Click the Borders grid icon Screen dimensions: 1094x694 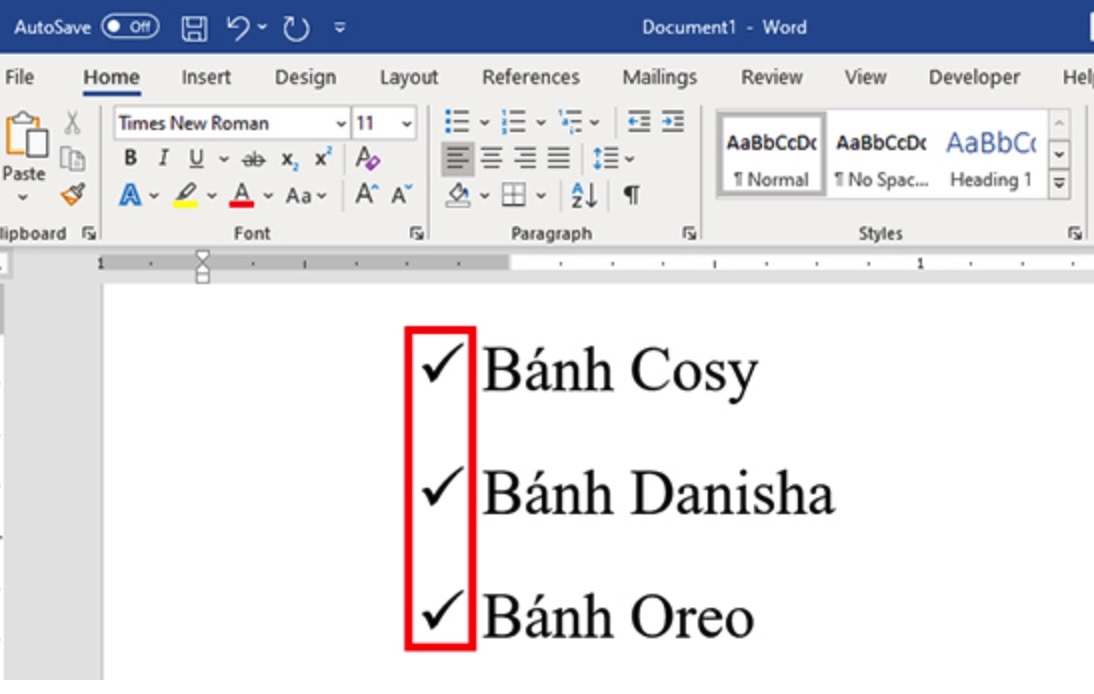pos(514,195)
